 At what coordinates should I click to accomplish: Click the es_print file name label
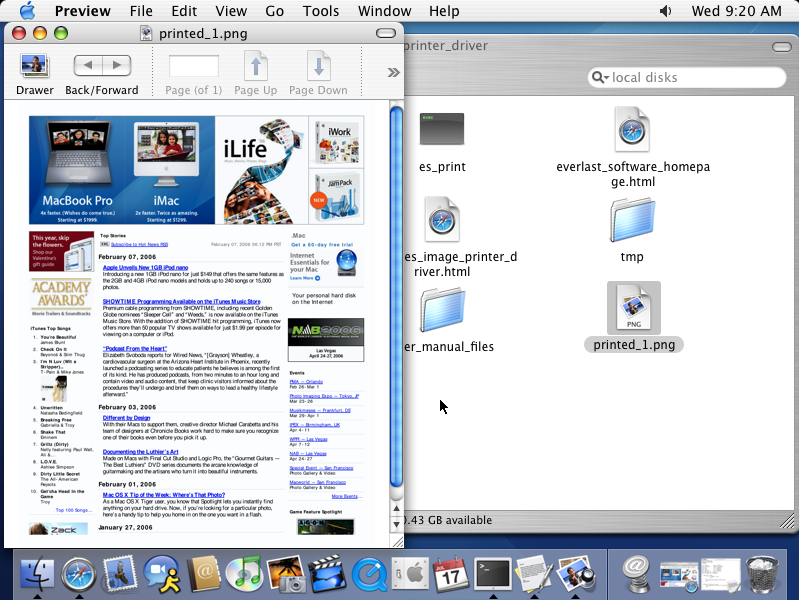442,167
